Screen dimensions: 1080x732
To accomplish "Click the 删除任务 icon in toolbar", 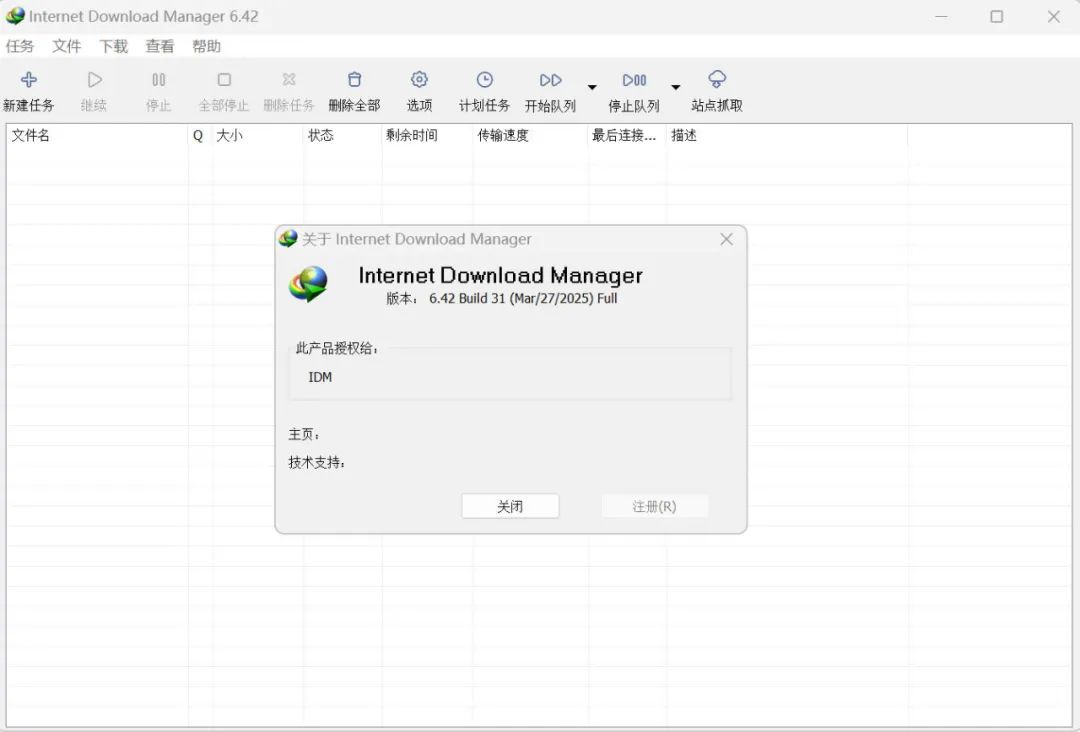I will tap(289, 80).
